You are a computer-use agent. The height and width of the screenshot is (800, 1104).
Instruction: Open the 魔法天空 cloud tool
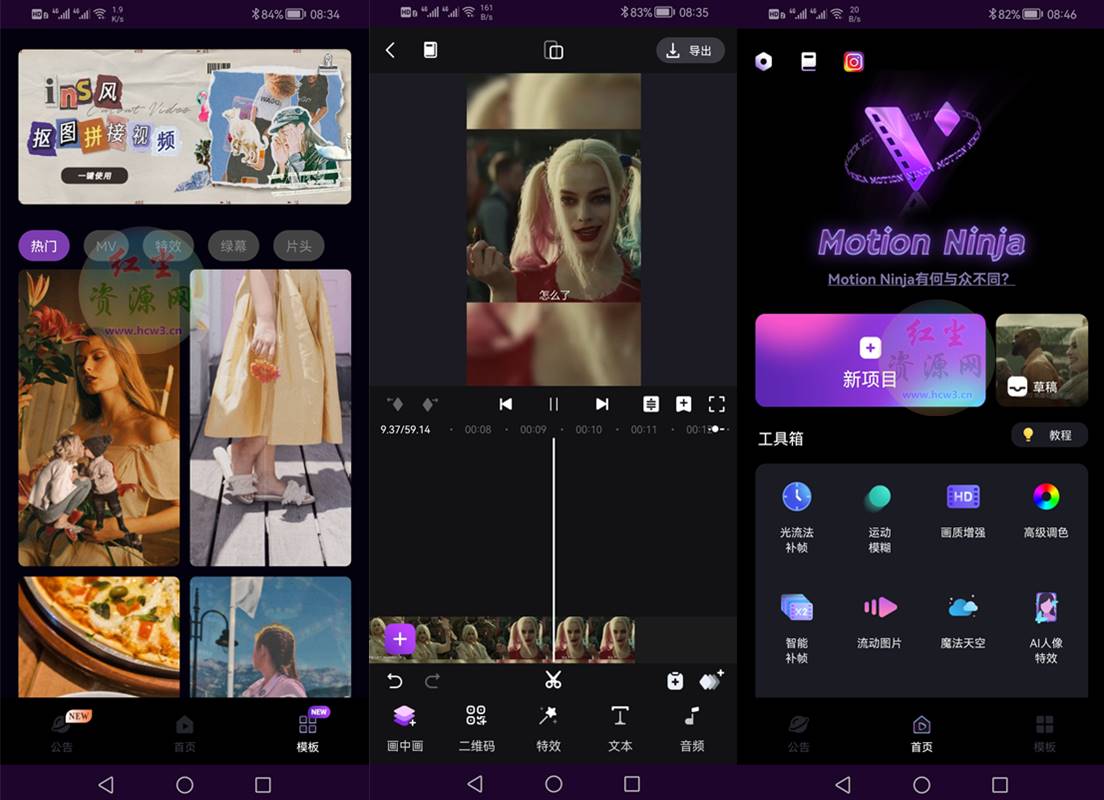(x=962, y=607)
